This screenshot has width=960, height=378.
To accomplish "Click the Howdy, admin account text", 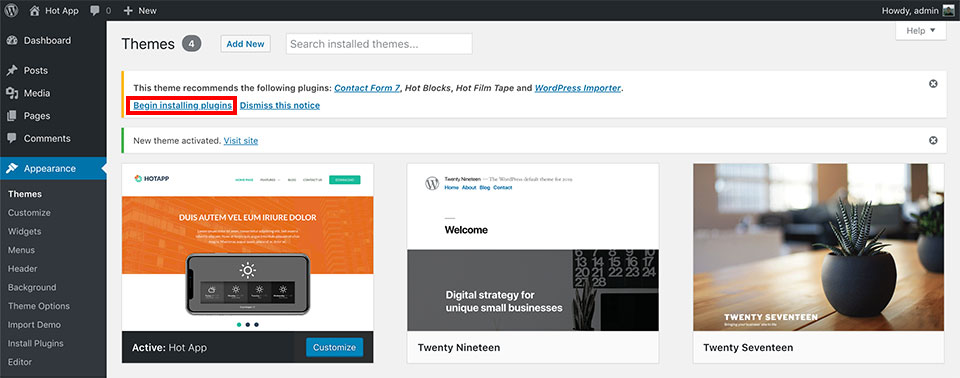I will (910, 10).
